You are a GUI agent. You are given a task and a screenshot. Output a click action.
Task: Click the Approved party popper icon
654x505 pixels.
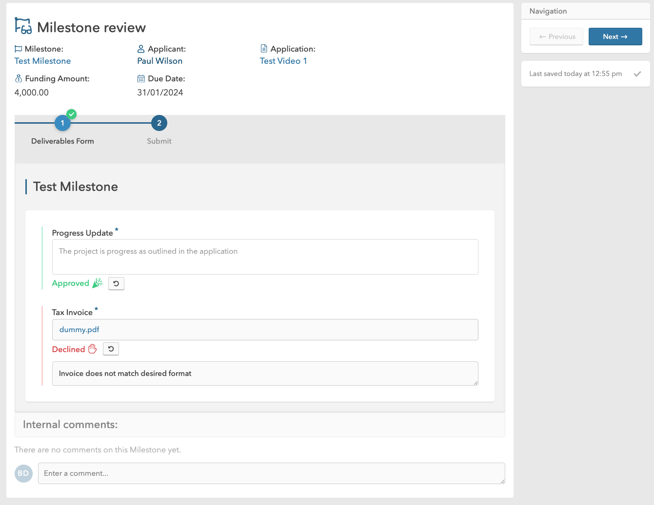click(97, 284)
